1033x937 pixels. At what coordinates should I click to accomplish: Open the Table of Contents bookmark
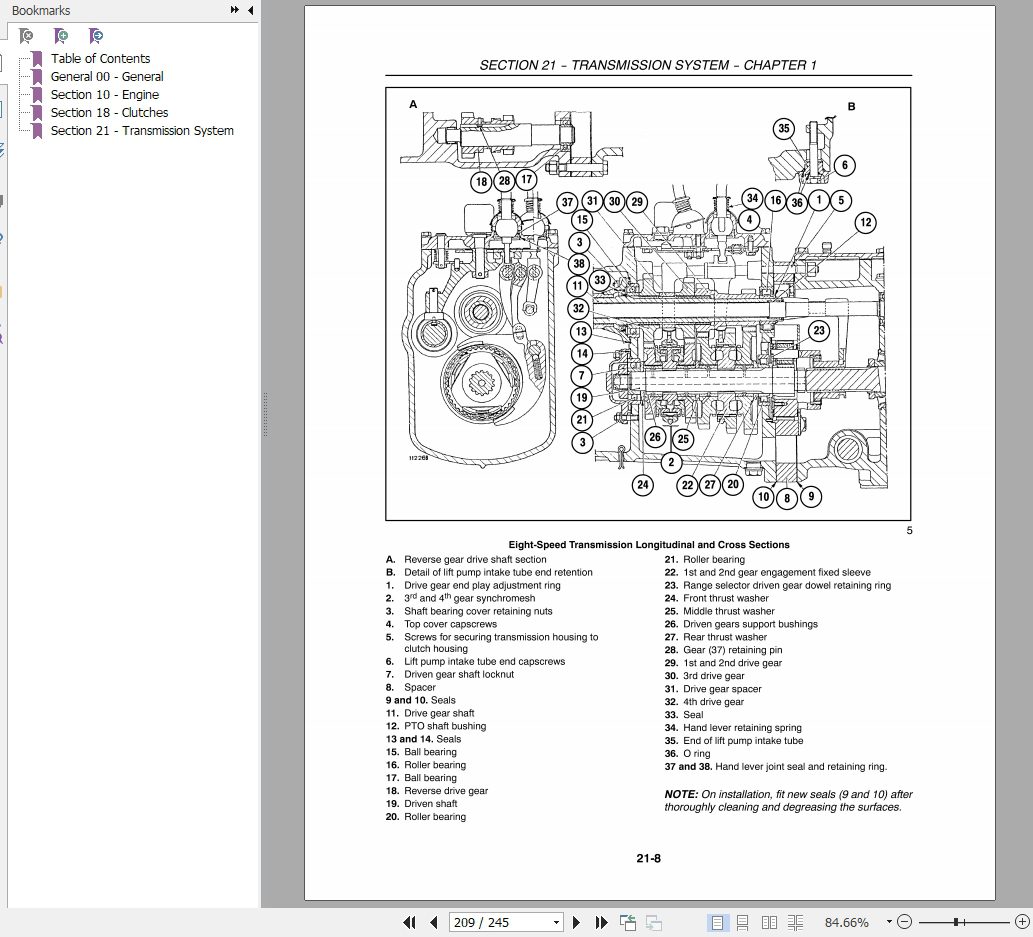[x=100, y=59]
